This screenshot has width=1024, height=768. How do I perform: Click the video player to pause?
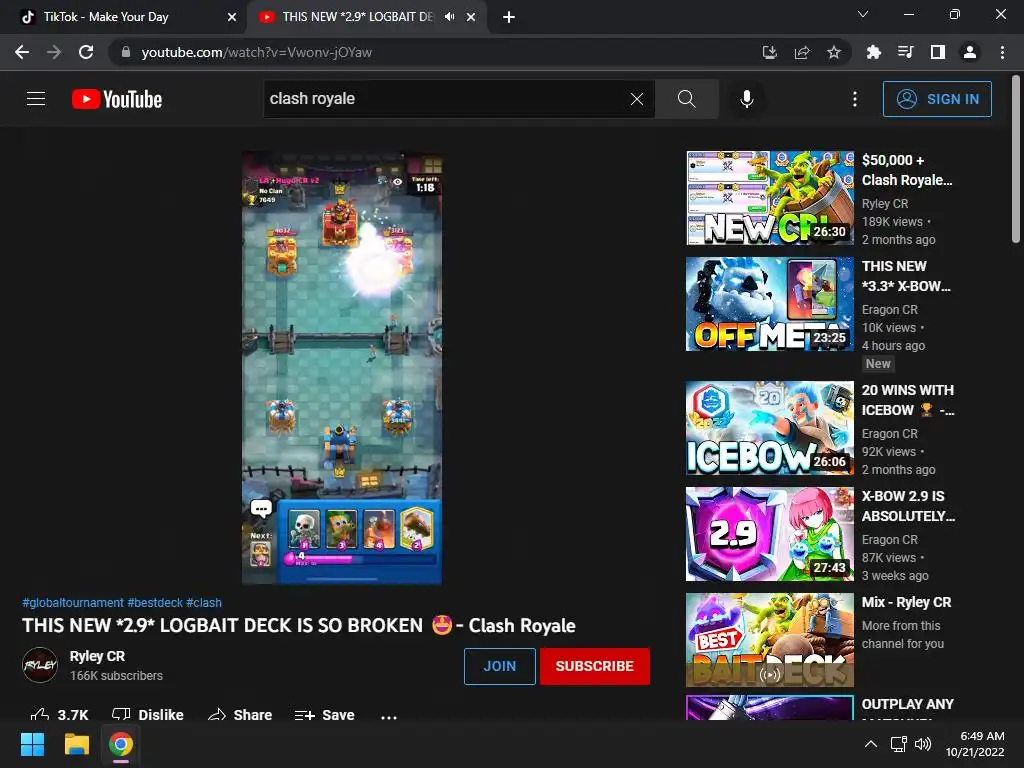point(342,368)
